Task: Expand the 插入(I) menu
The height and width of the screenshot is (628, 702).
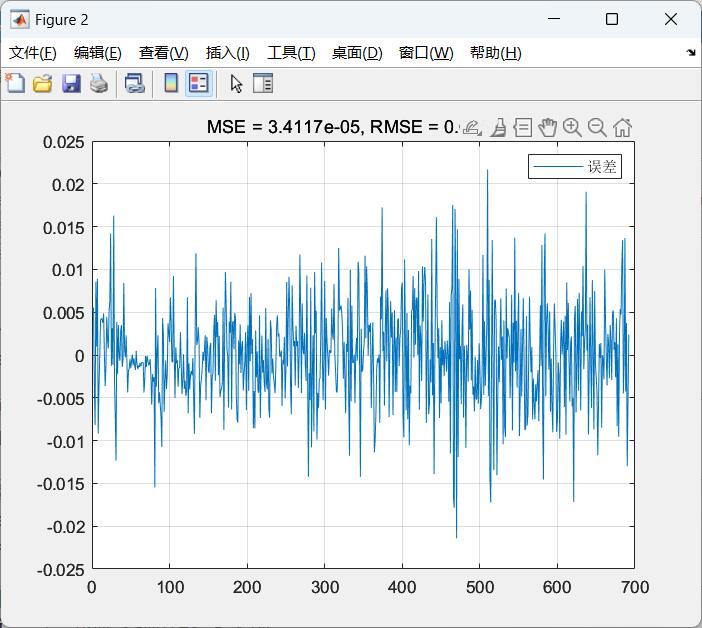Action: (227, 53)
